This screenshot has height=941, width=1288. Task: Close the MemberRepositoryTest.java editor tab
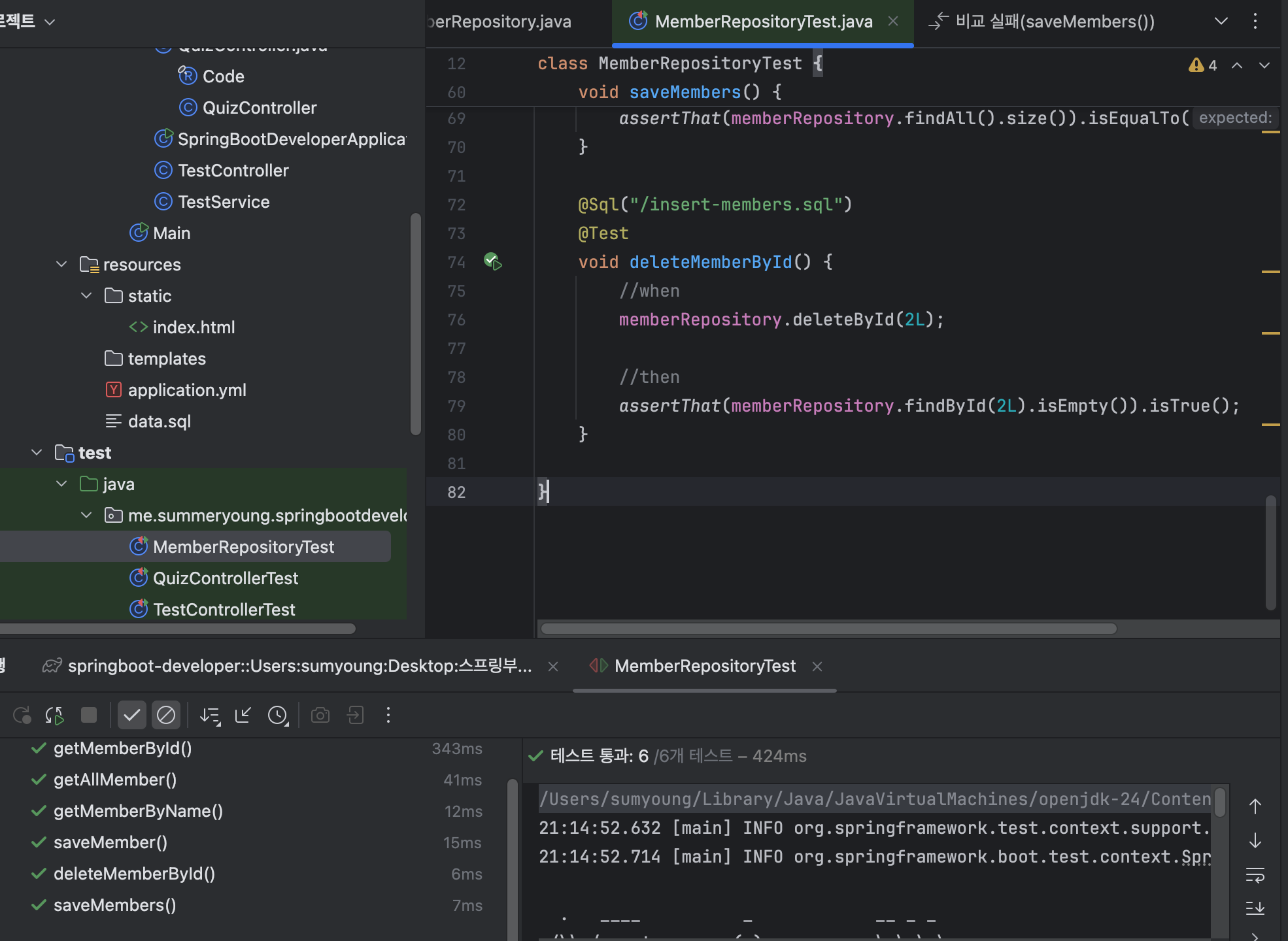[x=893, y=22]
